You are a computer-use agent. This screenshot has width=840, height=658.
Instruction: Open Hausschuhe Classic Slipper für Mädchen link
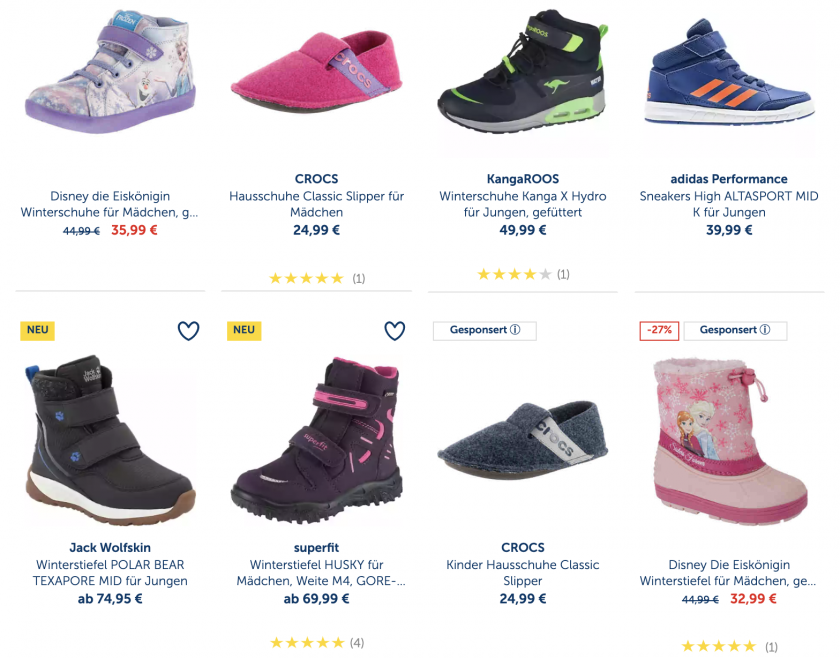pos(316,204)
